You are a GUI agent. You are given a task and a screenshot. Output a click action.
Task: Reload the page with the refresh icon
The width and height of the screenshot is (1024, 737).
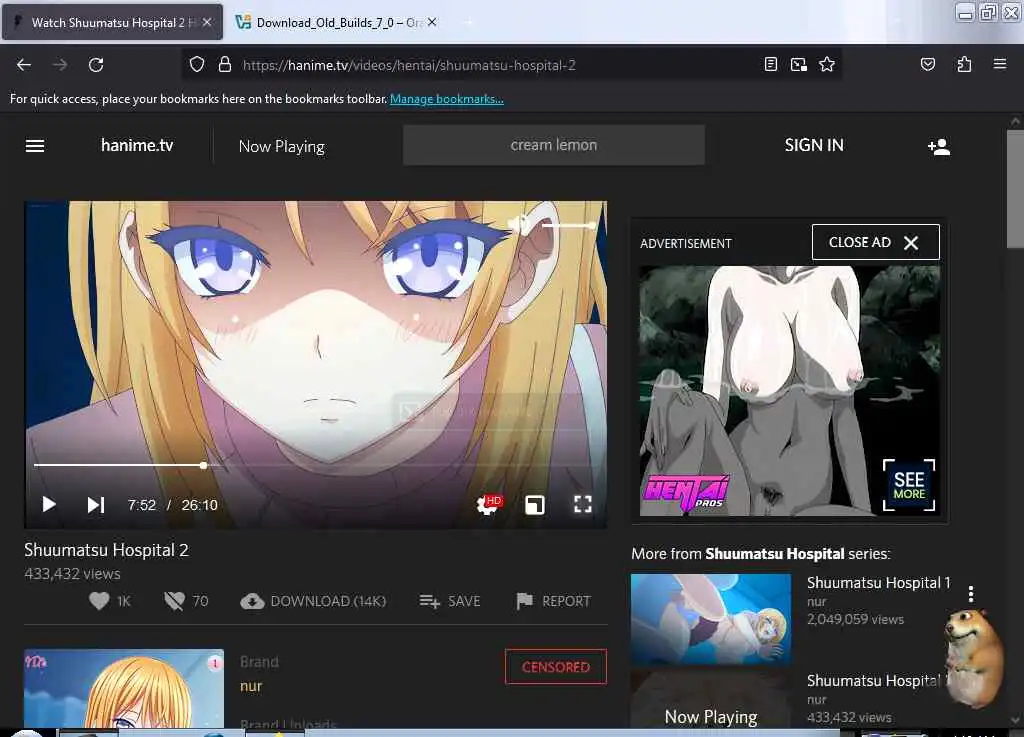[x=96, y=65]
